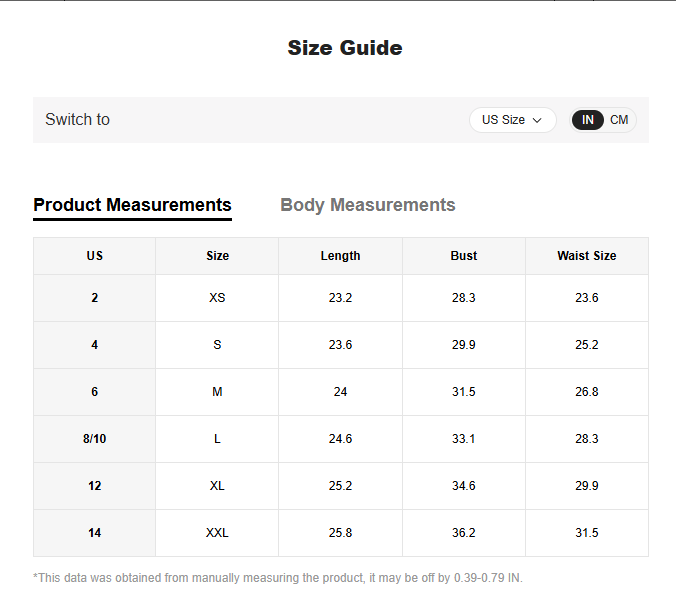Click the Length column header
This screenshot has height=598, width=676.
coord(340,256)
